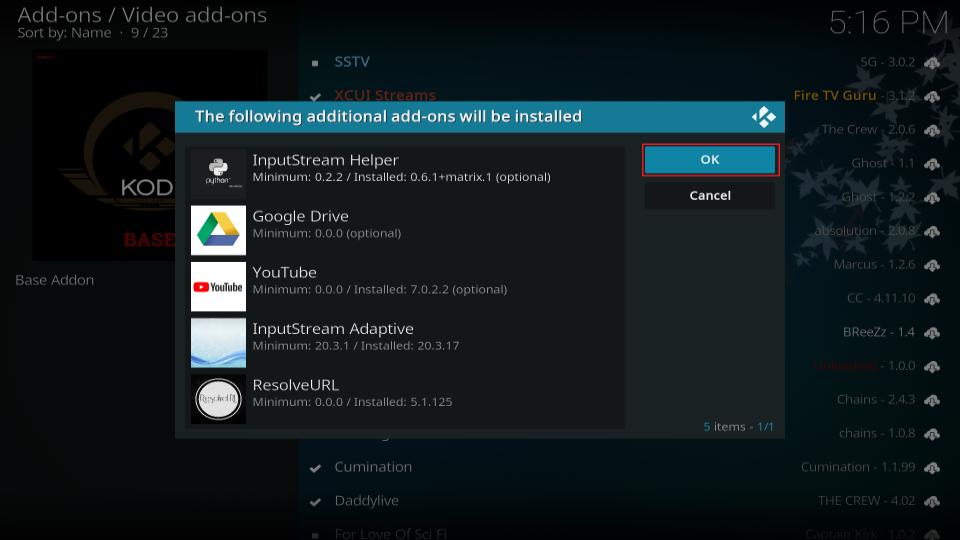
Task: Click cloud icon beside absolution - 2.0.8
Action: point(932,231)
